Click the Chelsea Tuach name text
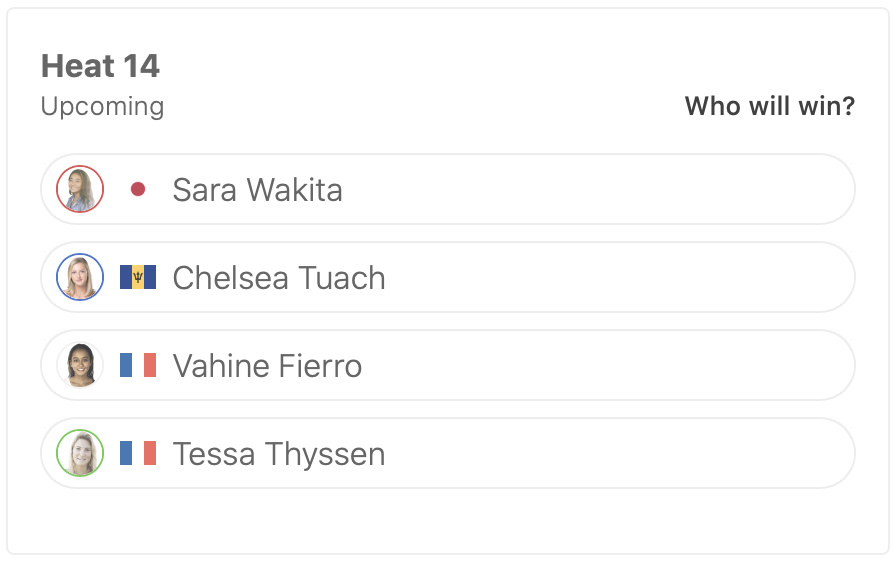Screen dimensions: 894x562 (x=279, y=277)
